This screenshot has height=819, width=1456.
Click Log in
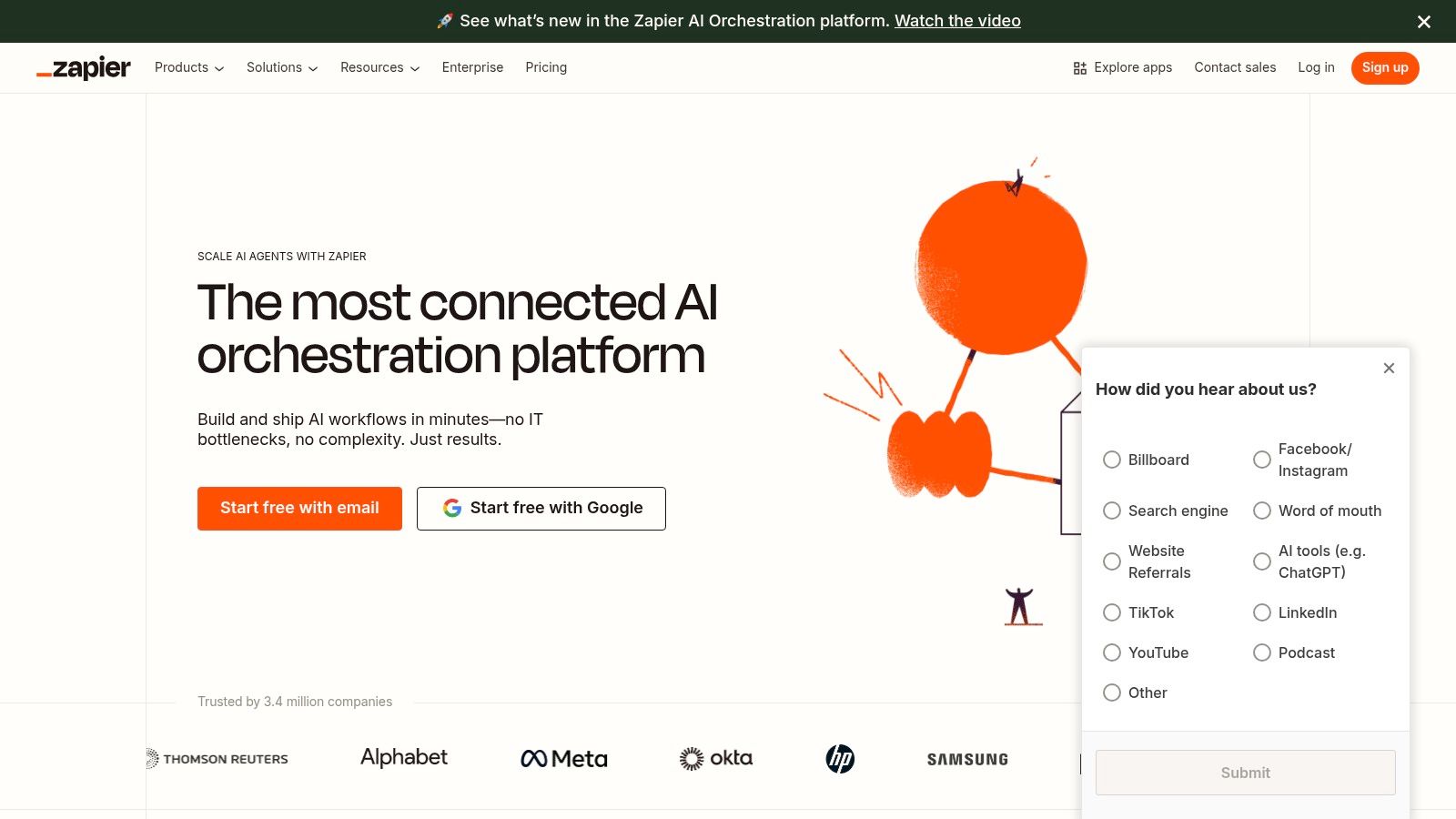coord(1316,67)
